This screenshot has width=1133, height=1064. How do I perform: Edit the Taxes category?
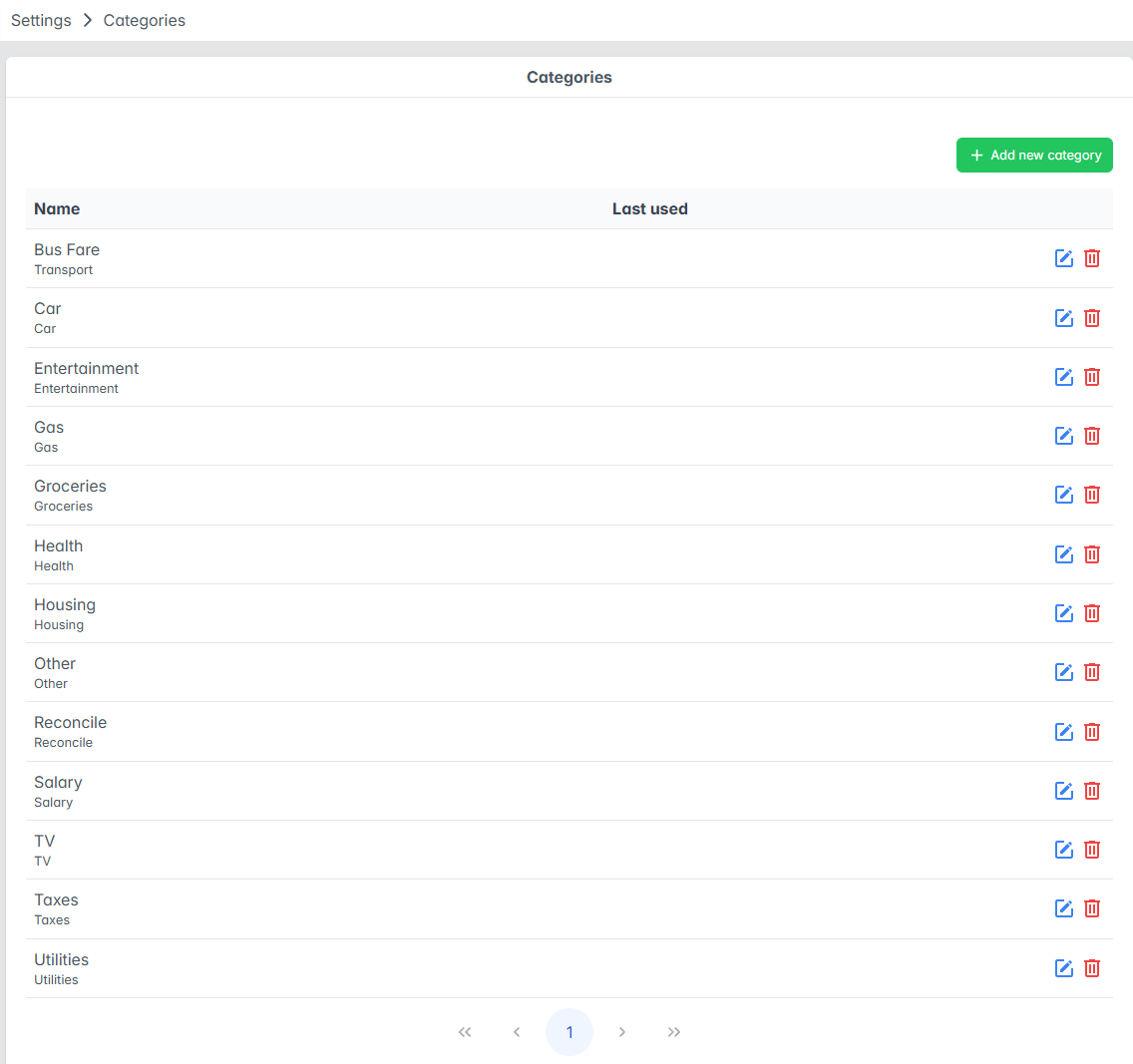pos(1063,908)
